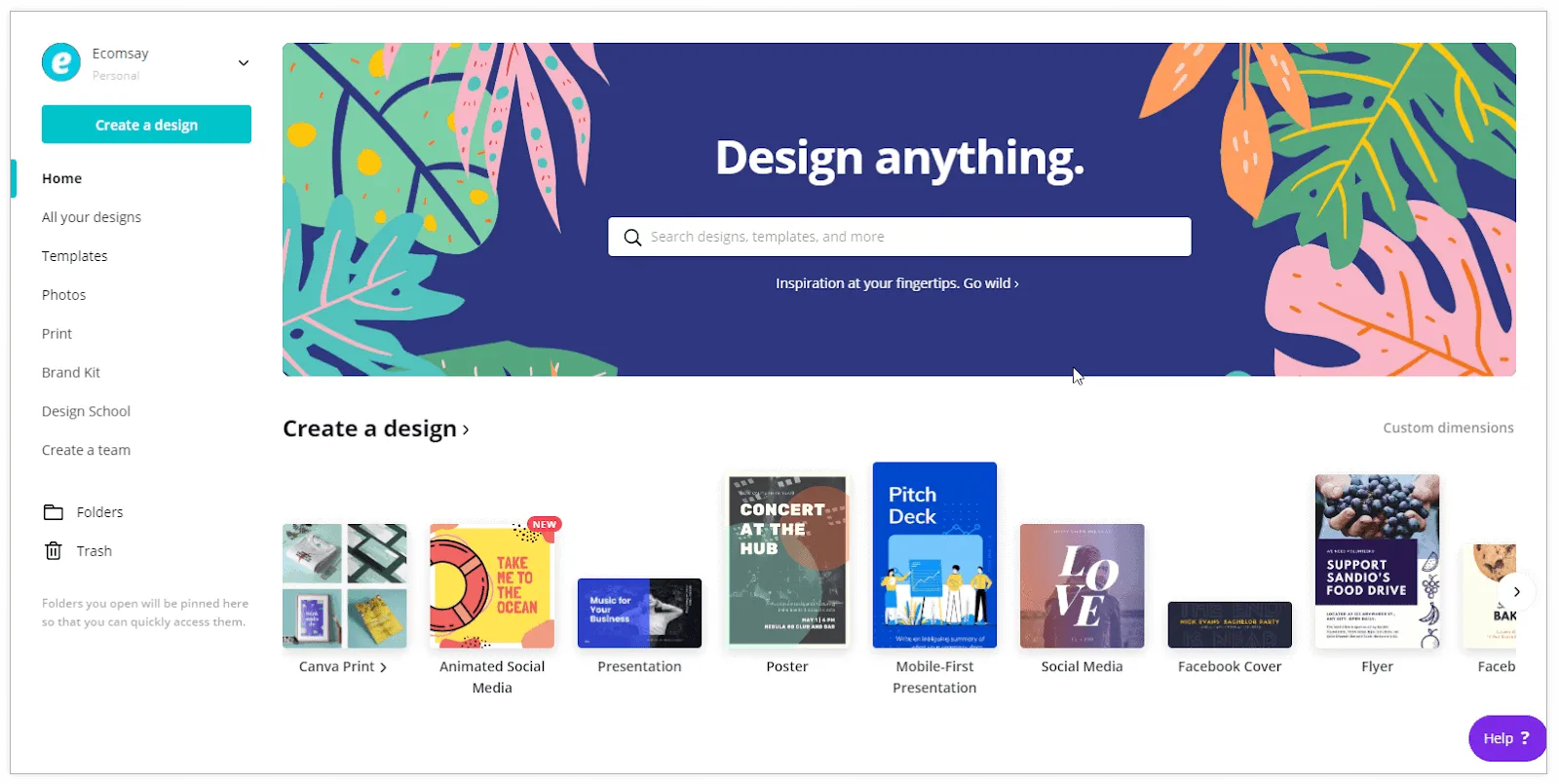Open the Folders icon in sidebar
This screenshot has width=1559, height=784.
coord(54,512)
